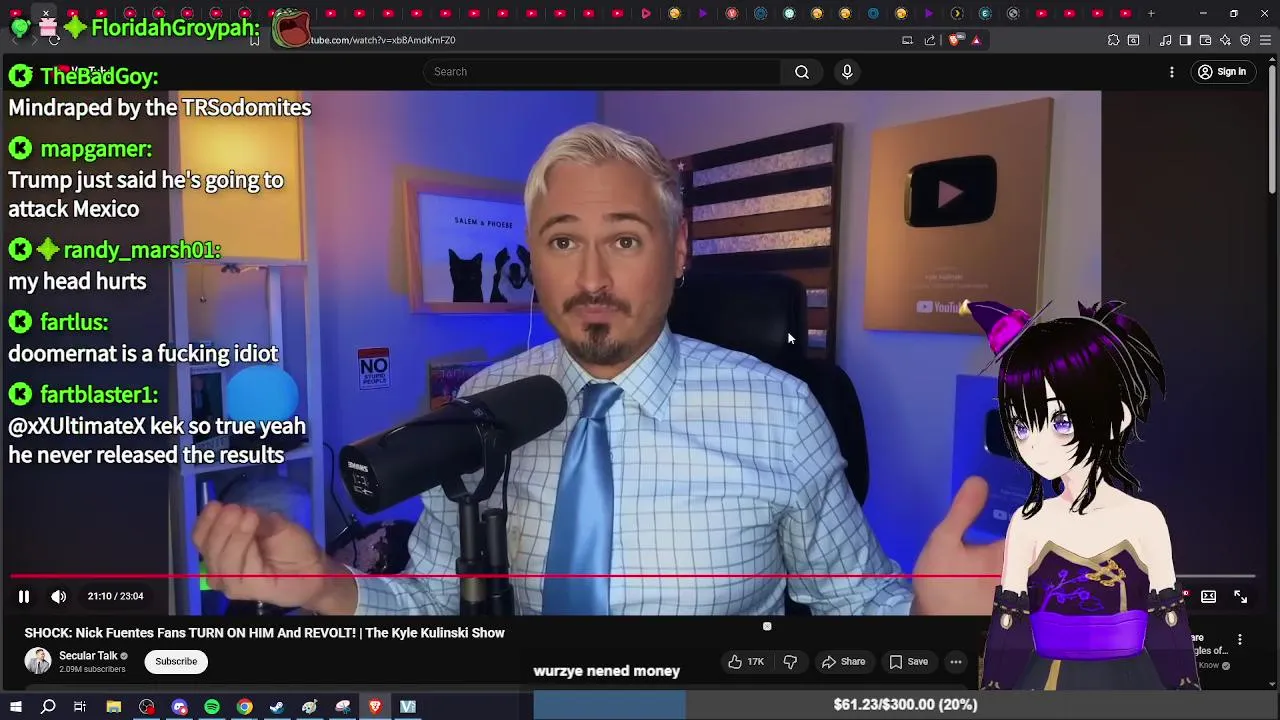Subscribe to the Secular Talk channel
Image resolution: width=1280 pixels, height=720 pixels.
(176, 661)
